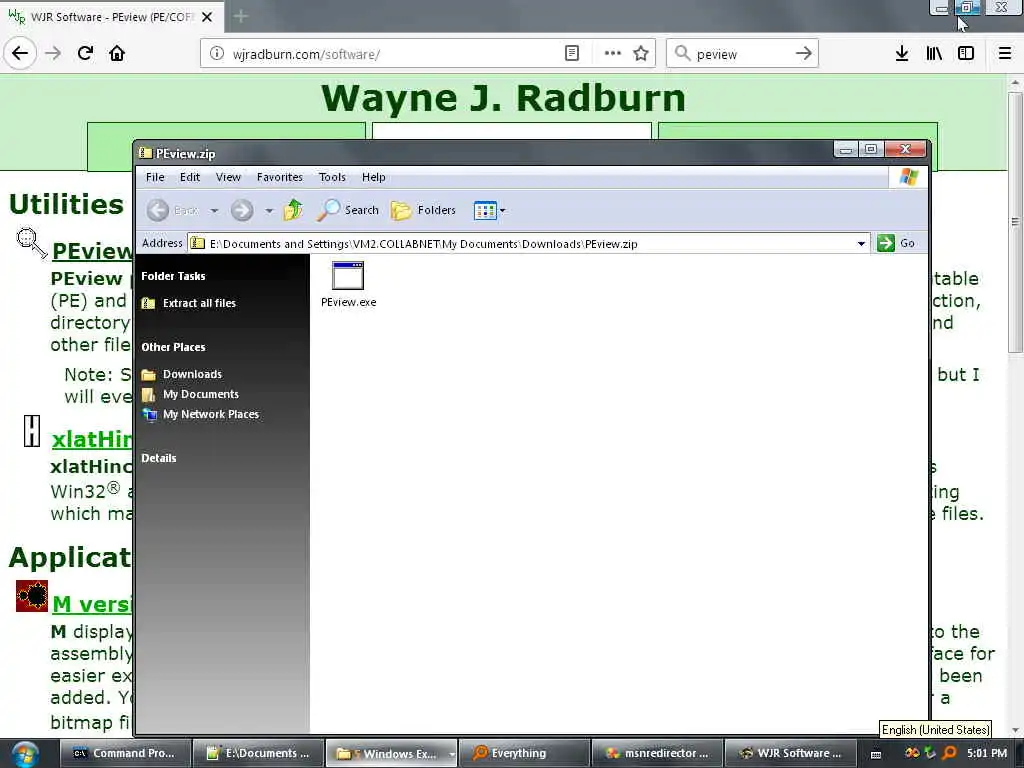This screenshot has height=768, width=1024.
Task: Open the Firefox hamburger menu
Action: coord(1005,53)
